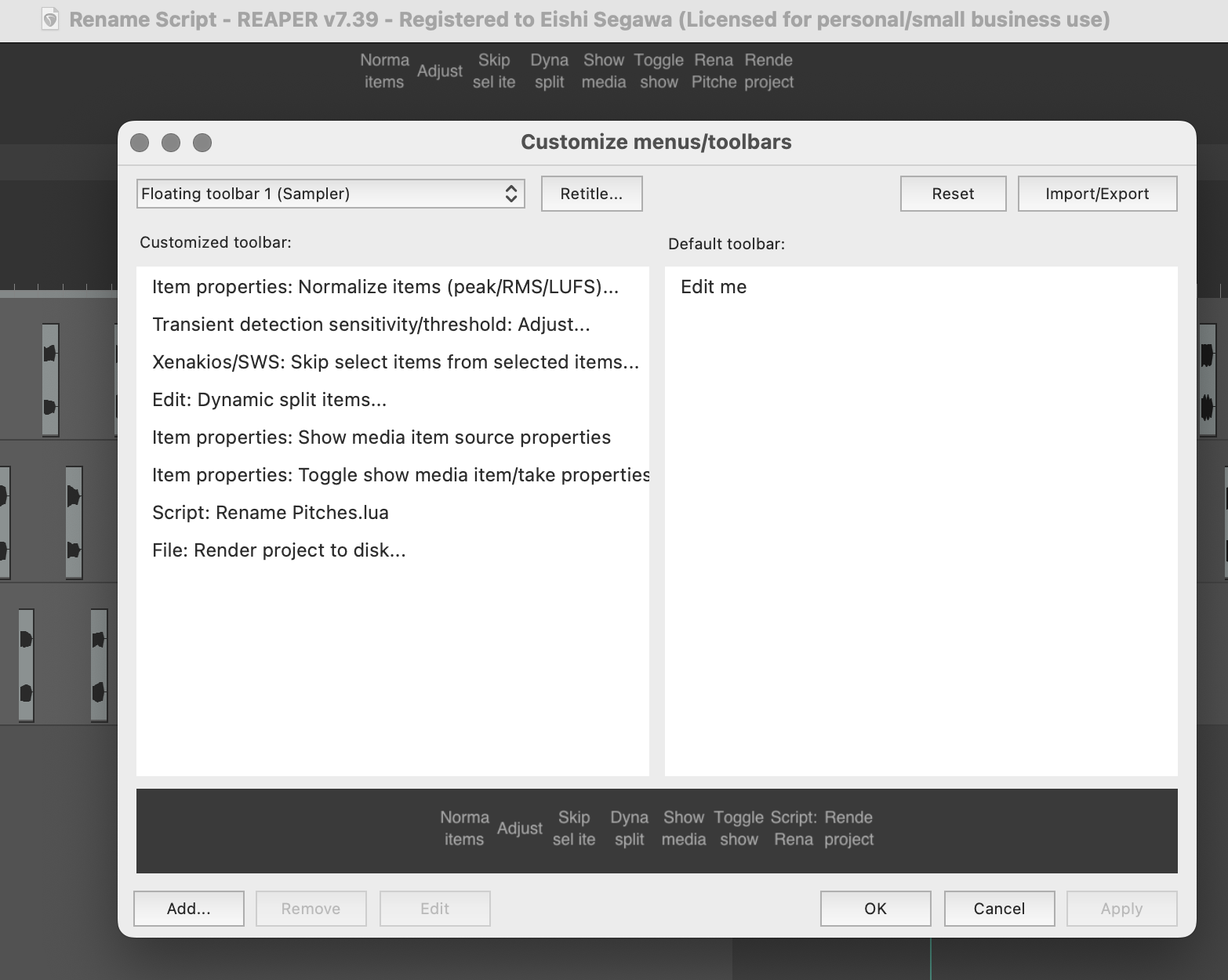The image size is (1228, 980).
Task: Click the greyed Edit button
Action: pos(434,909)
